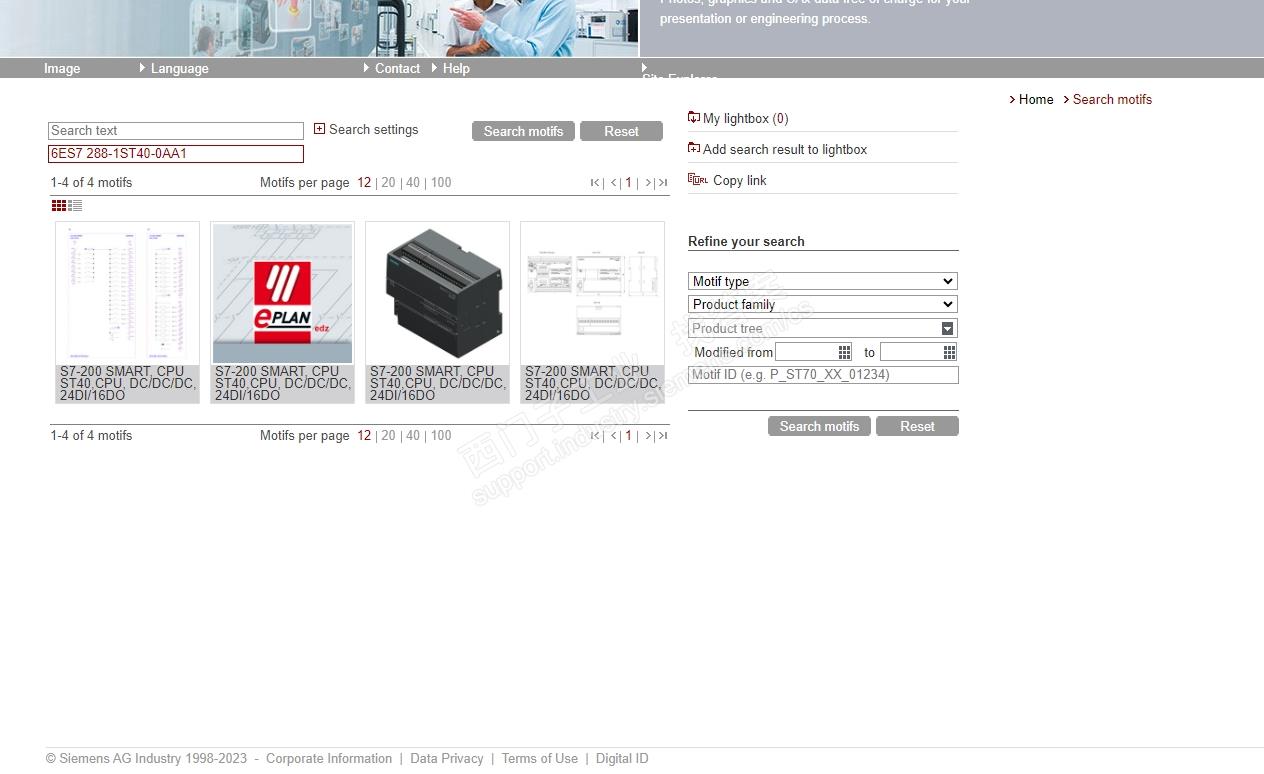Switch to list view icon
The image size is (1264, 774).
[75, 206]
